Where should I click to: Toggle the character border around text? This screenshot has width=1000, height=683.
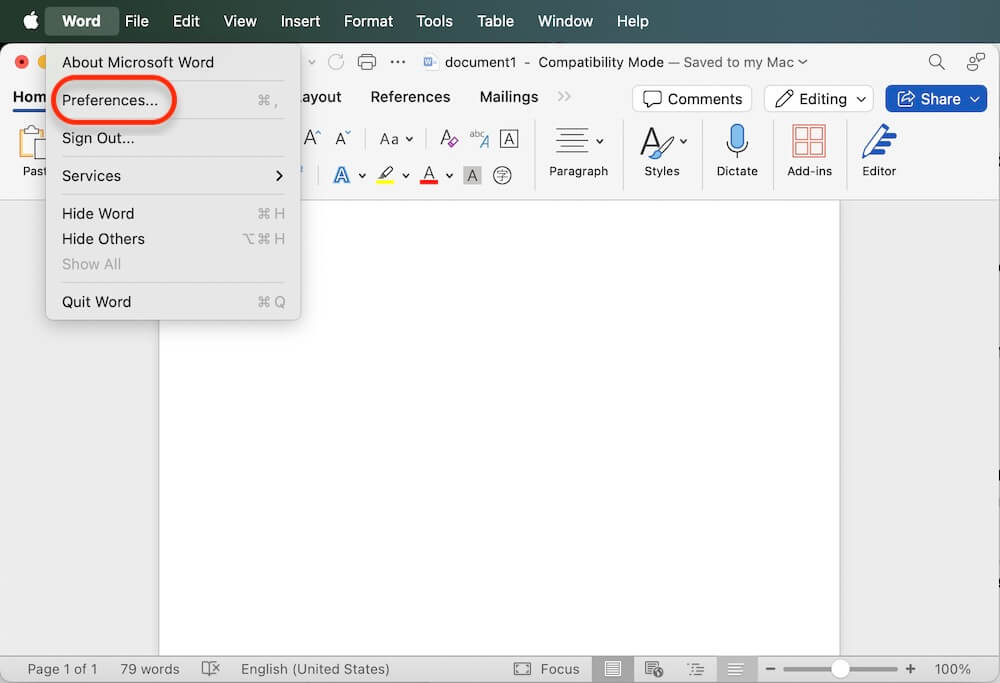click(509, 138)
